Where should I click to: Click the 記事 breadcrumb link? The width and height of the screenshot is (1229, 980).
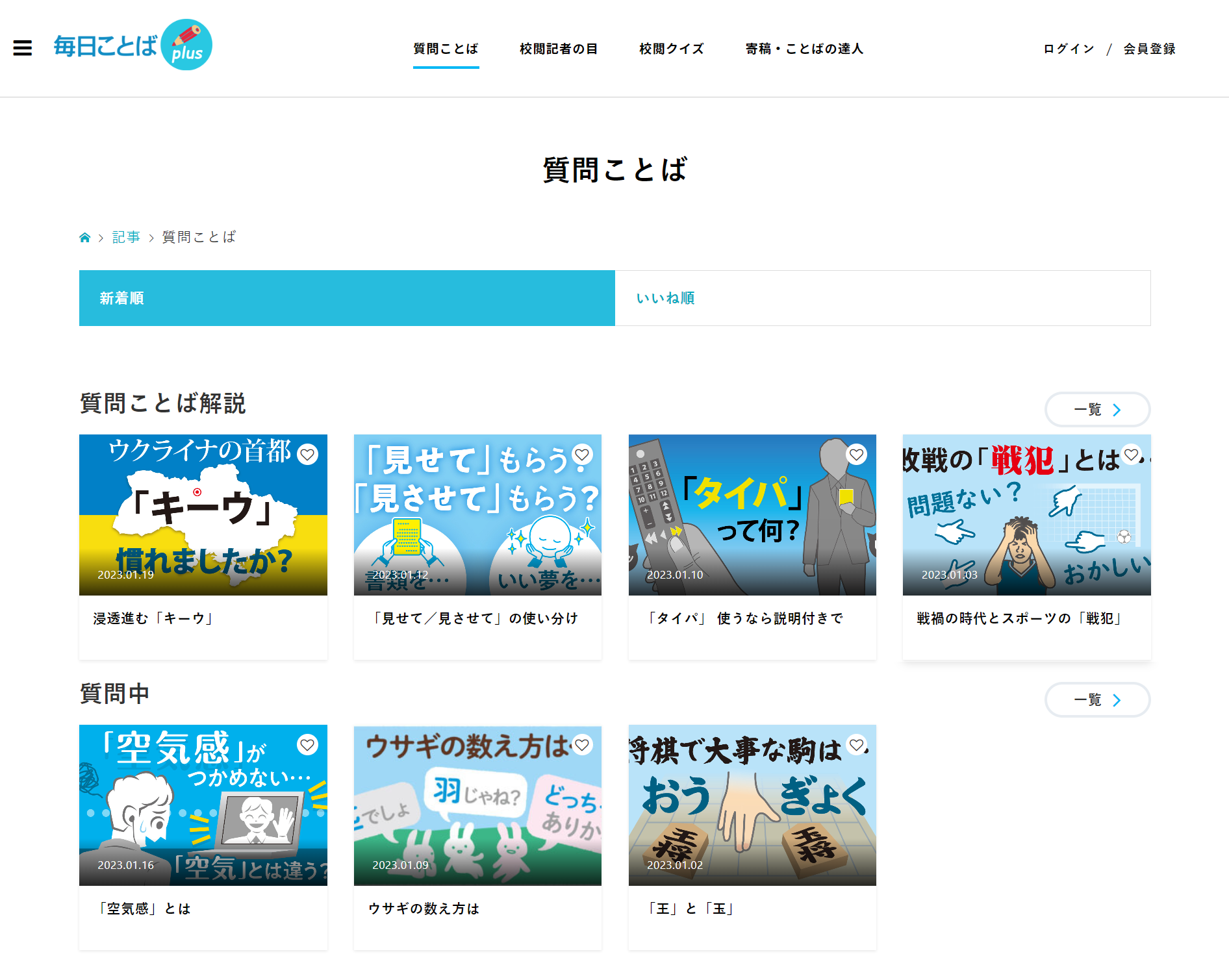[x=126, y=236]
